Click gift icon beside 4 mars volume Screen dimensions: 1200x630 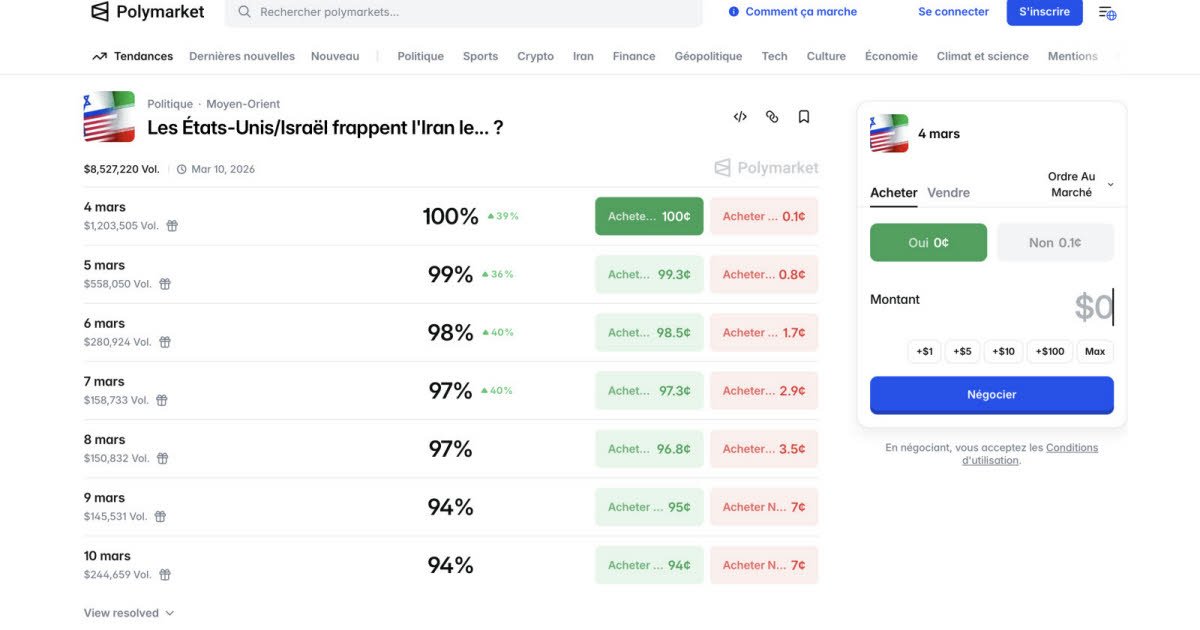click(172, 226)
